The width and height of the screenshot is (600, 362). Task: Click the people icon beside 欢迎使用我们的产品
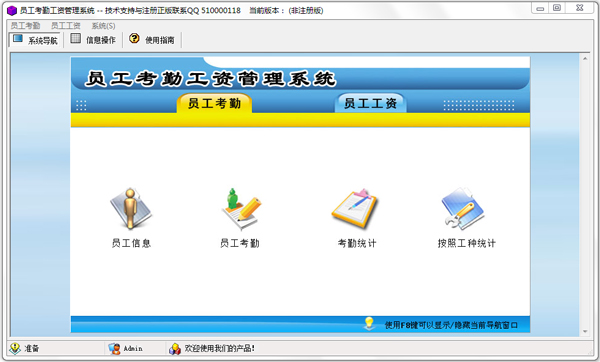point(175,349)
